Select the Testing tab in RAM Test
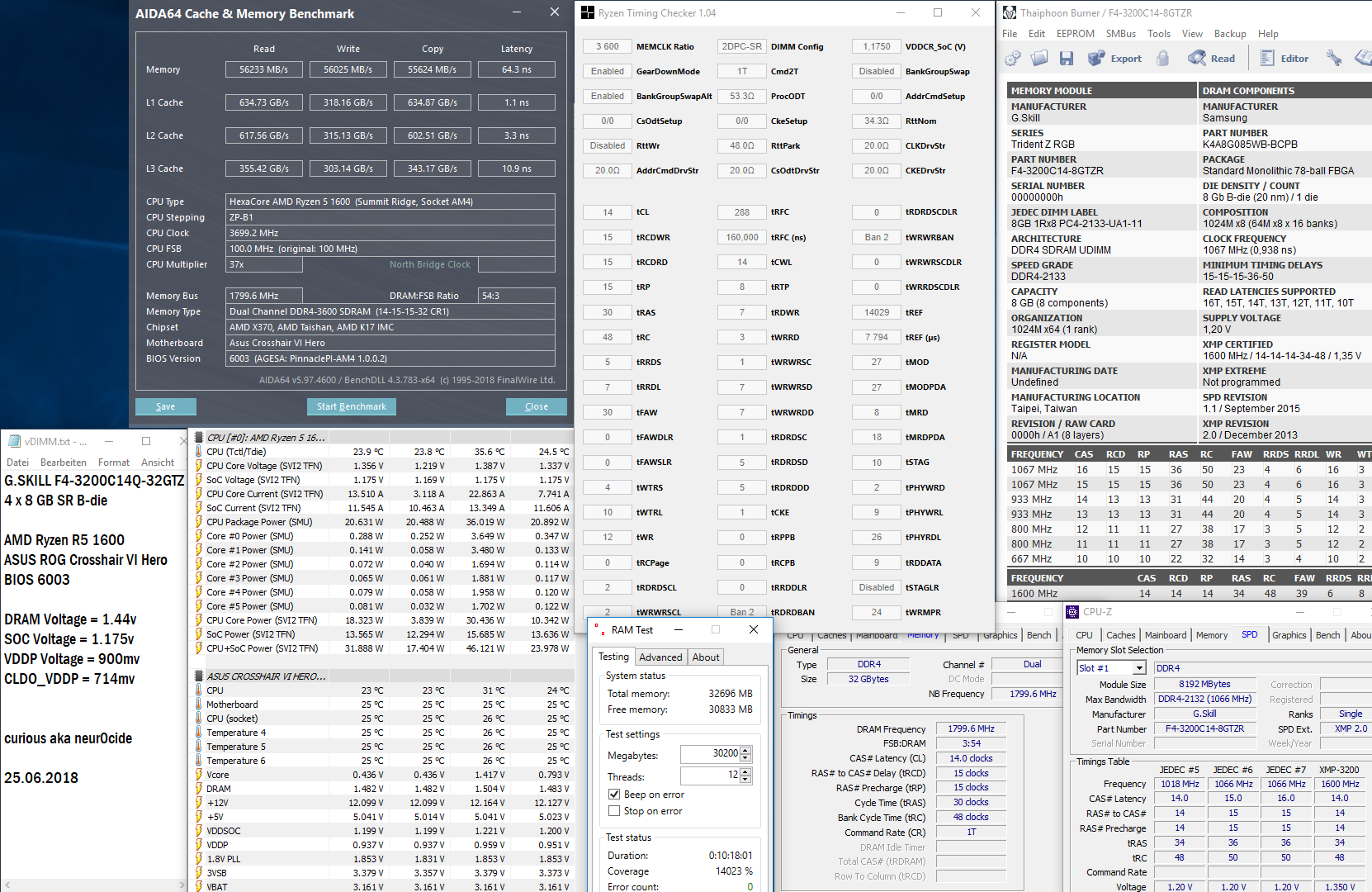The image size is (1372, 892). click(613, 657)
